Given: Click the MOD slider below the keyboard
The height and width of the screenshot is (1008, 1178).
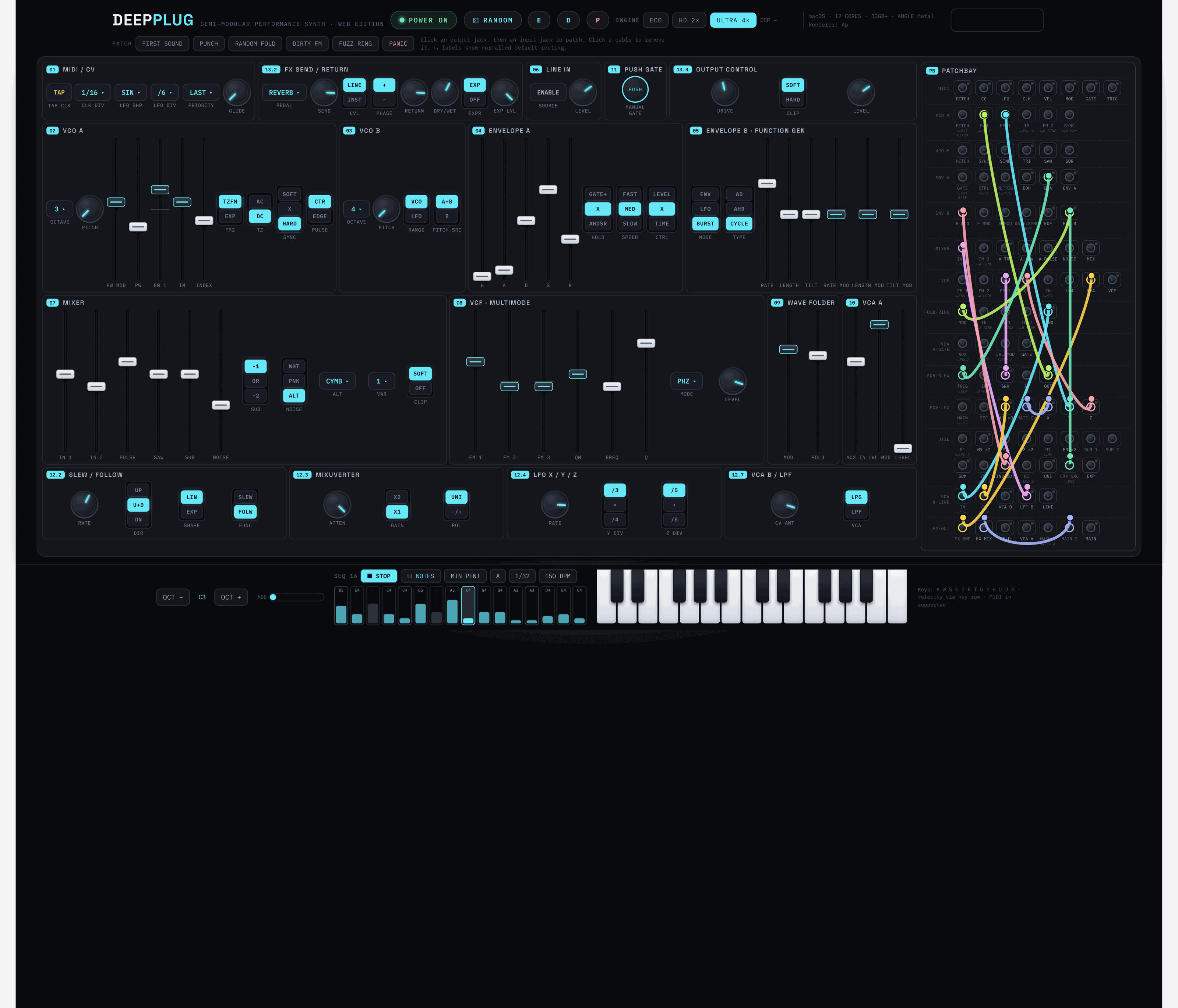Looking at the screenshot, I should 297,598.
